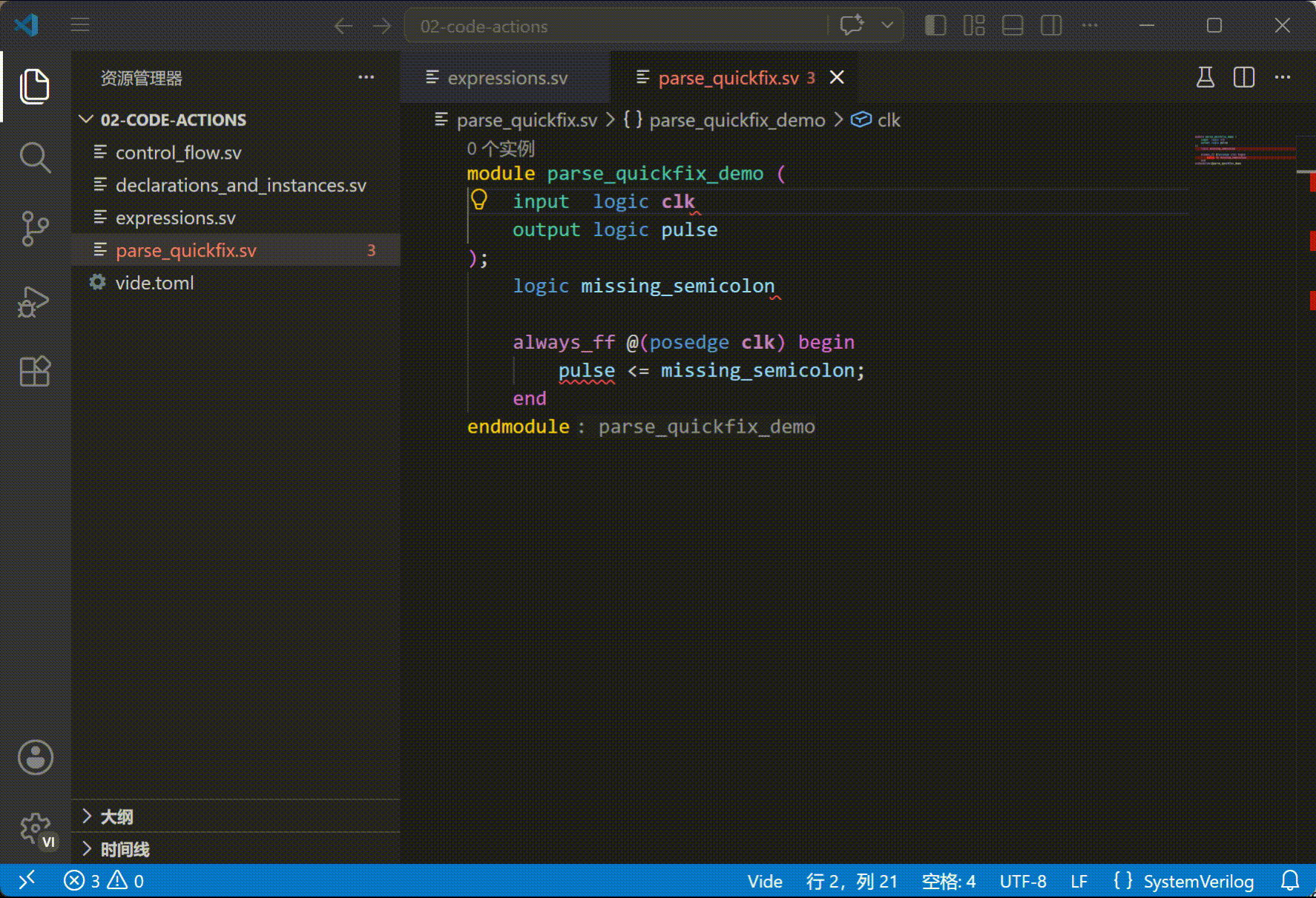
Task: Open problems panel from error count
Action: pyautogui.click(x=104, y=881)
